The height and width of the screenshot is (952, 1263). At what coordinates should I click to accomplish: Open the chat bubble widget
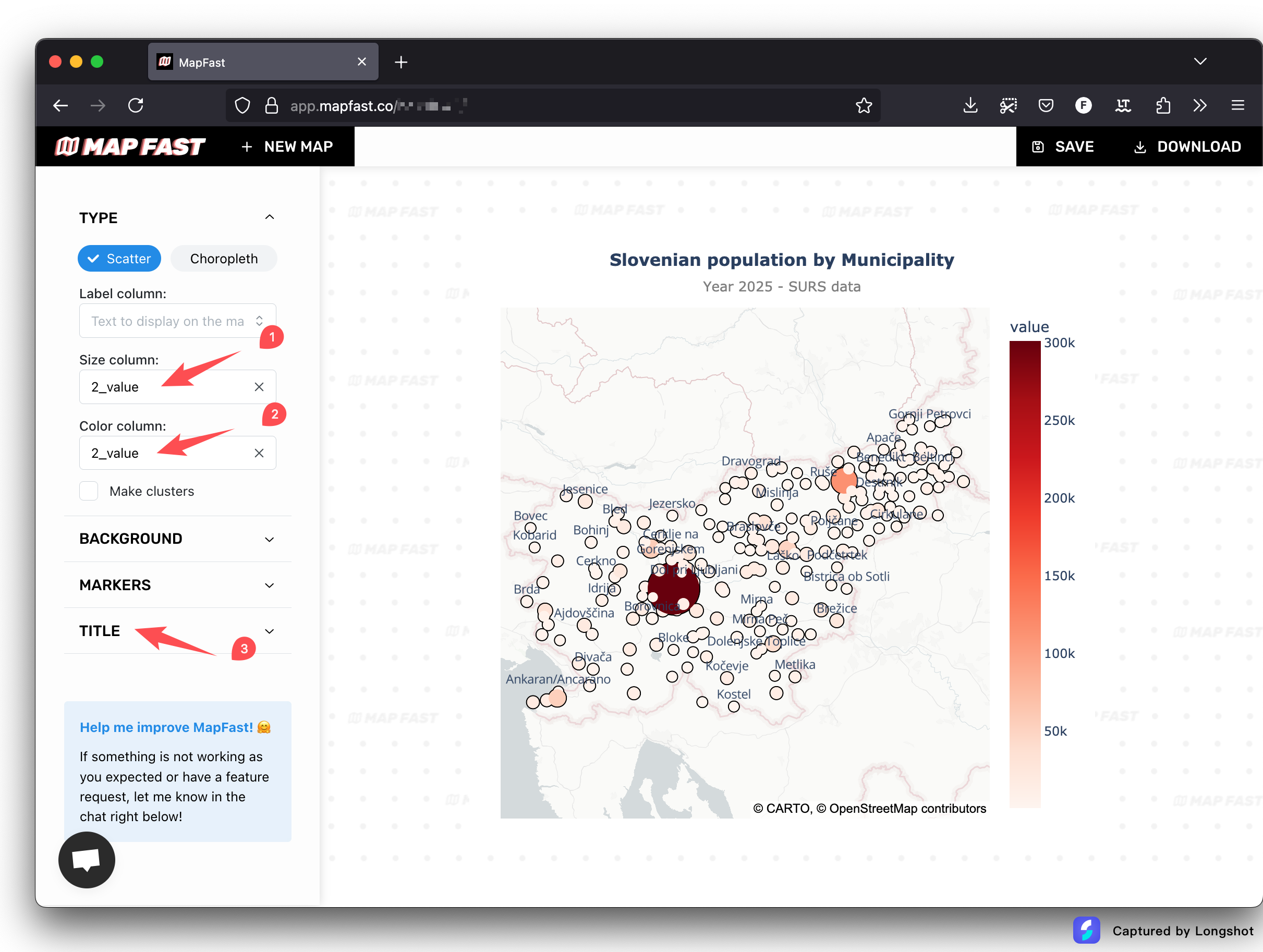coord(87,859)
